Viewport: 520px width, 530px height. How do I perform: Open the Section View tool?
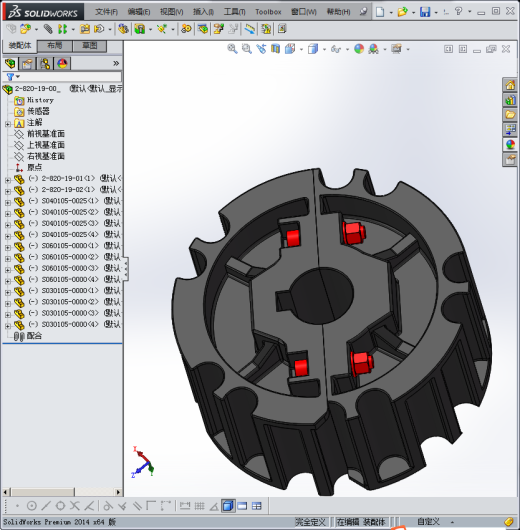(276, 49)
